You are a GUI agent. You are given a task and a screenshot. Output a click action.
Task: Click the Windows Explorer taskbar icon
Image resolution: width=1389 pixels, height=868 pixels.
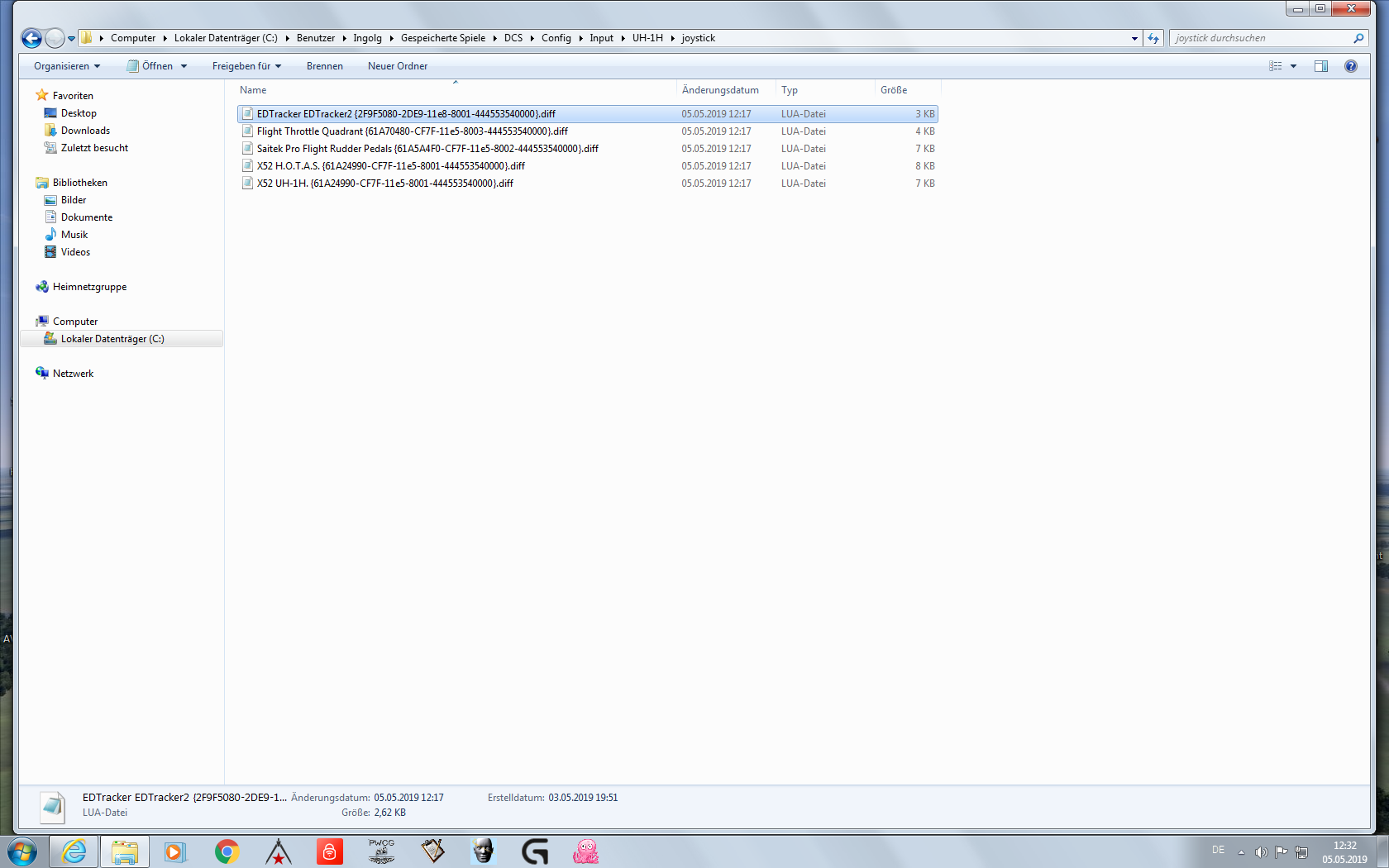tap(125, 851)
